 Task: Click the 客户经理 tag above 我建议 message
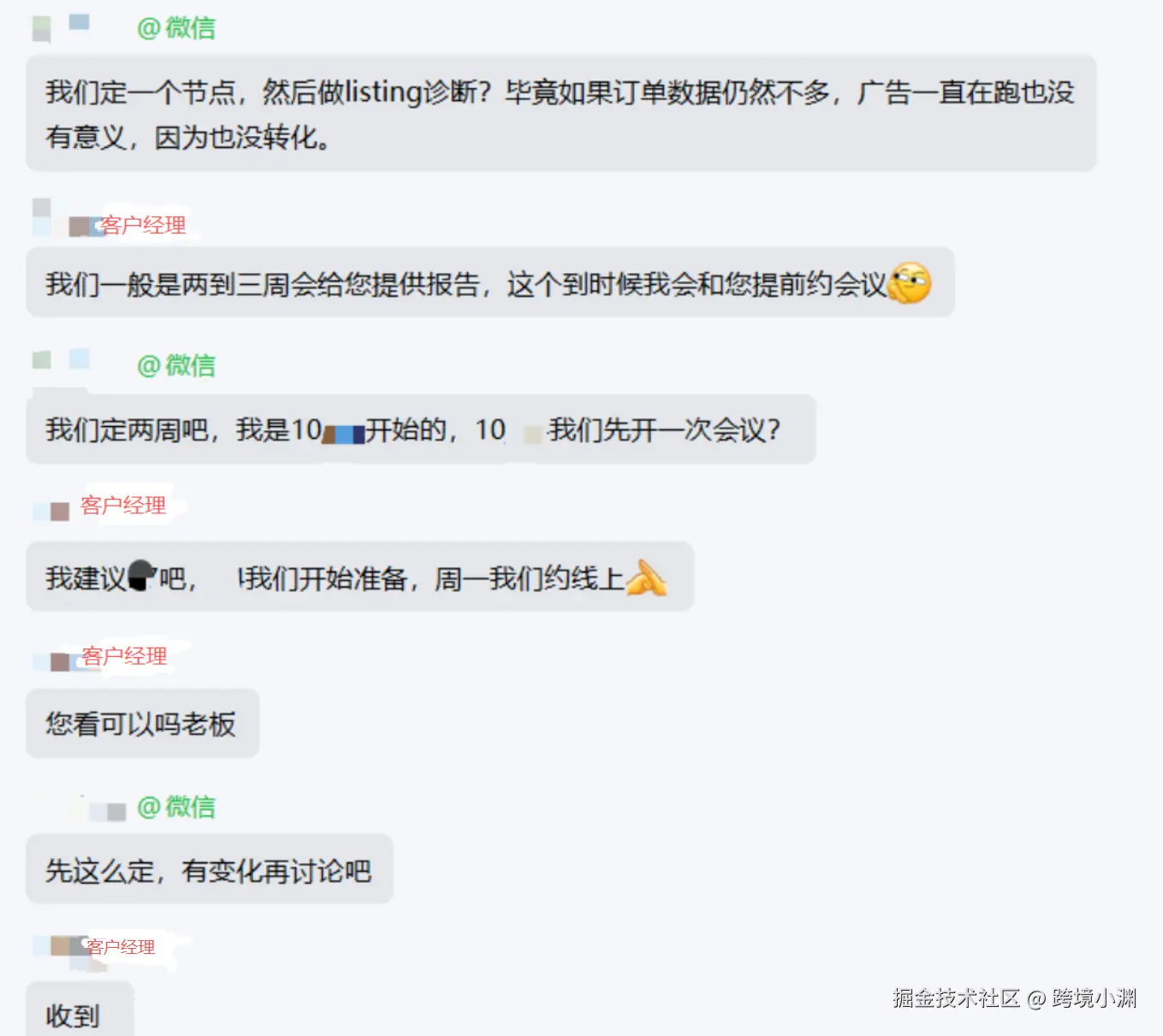pyautogui.click(x=123, y=506)
